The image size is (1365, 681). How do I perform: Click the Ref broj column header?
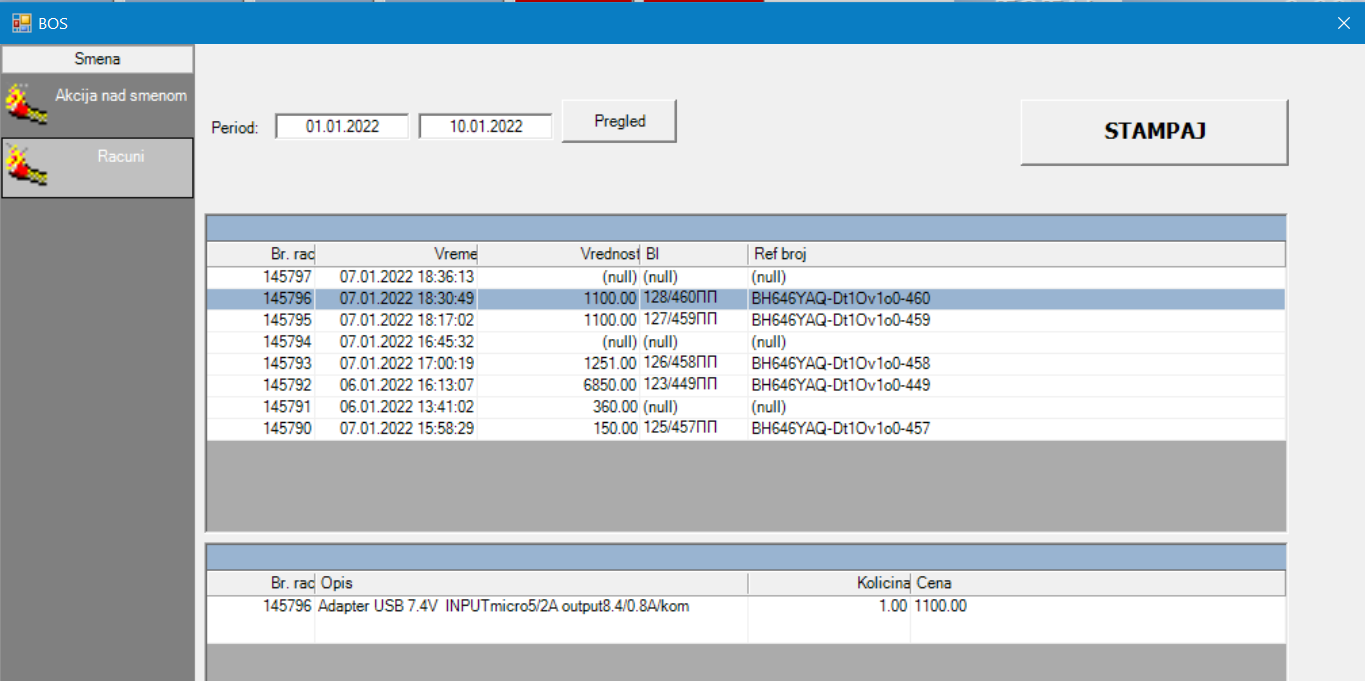click(1015, 254)
